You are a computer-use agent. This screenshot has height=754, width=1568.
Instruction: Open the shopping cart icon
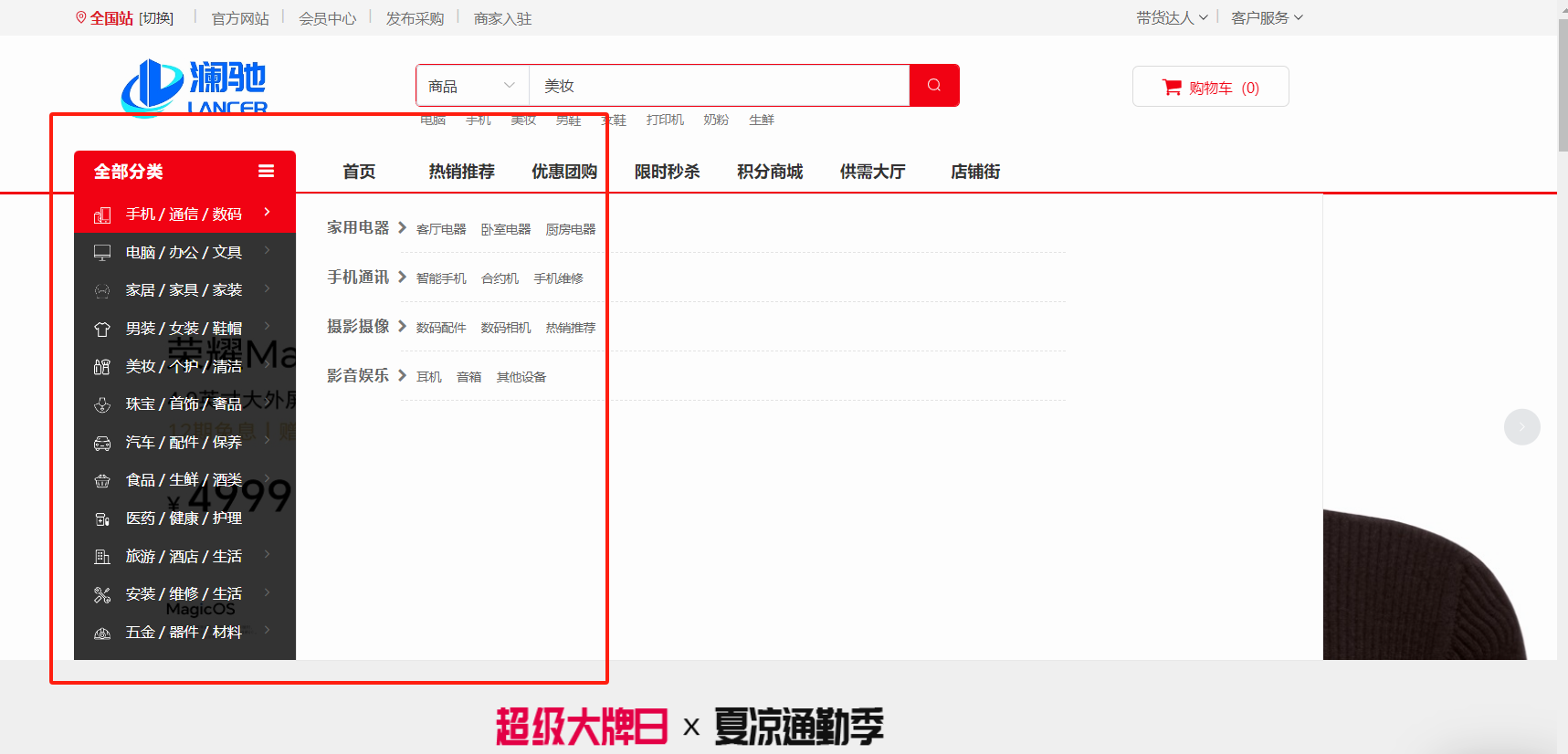pyautogui.click(x=1172, y=88)
